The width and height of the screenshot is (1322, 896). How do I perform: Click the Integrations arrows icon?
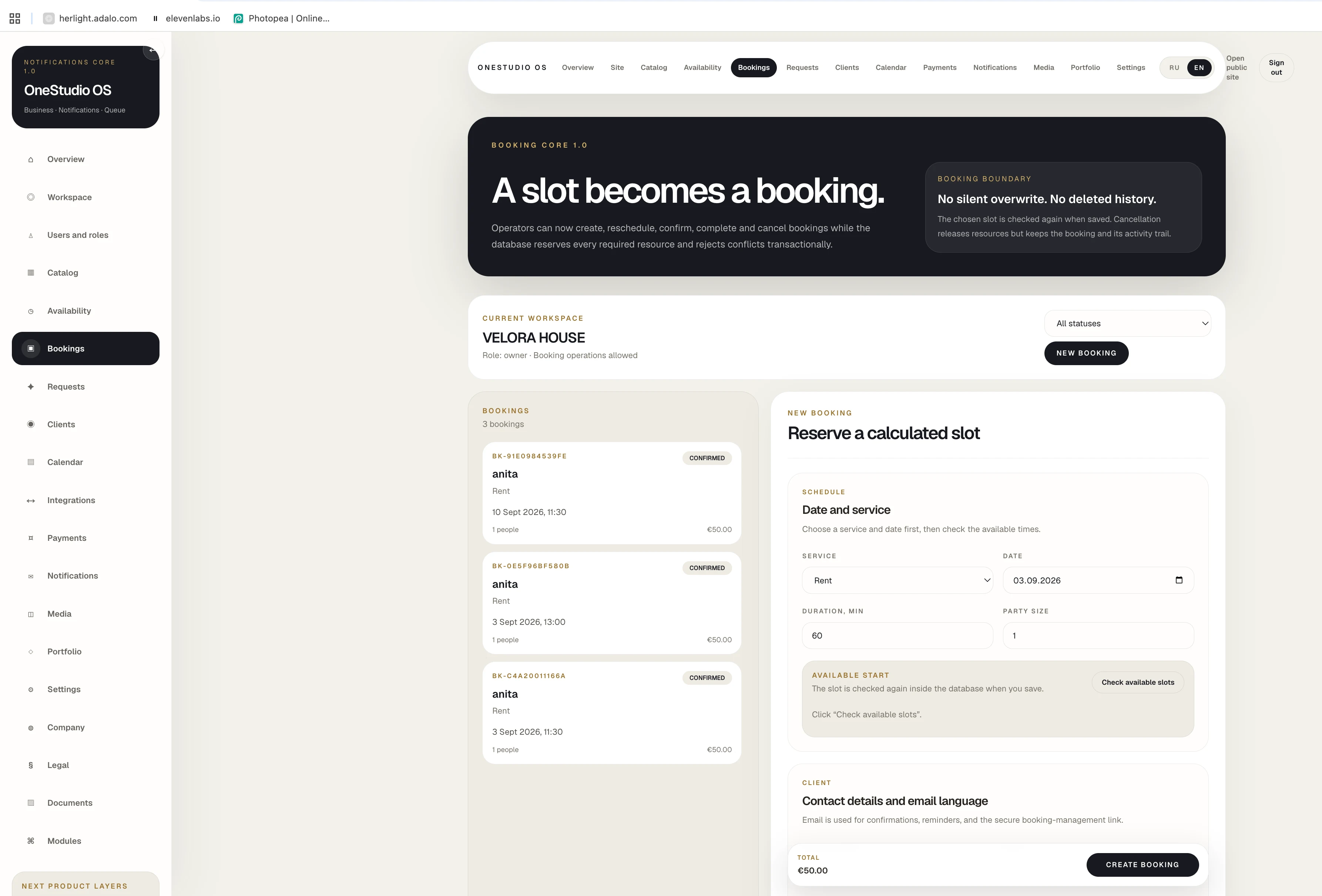click(x=31, y=500)
